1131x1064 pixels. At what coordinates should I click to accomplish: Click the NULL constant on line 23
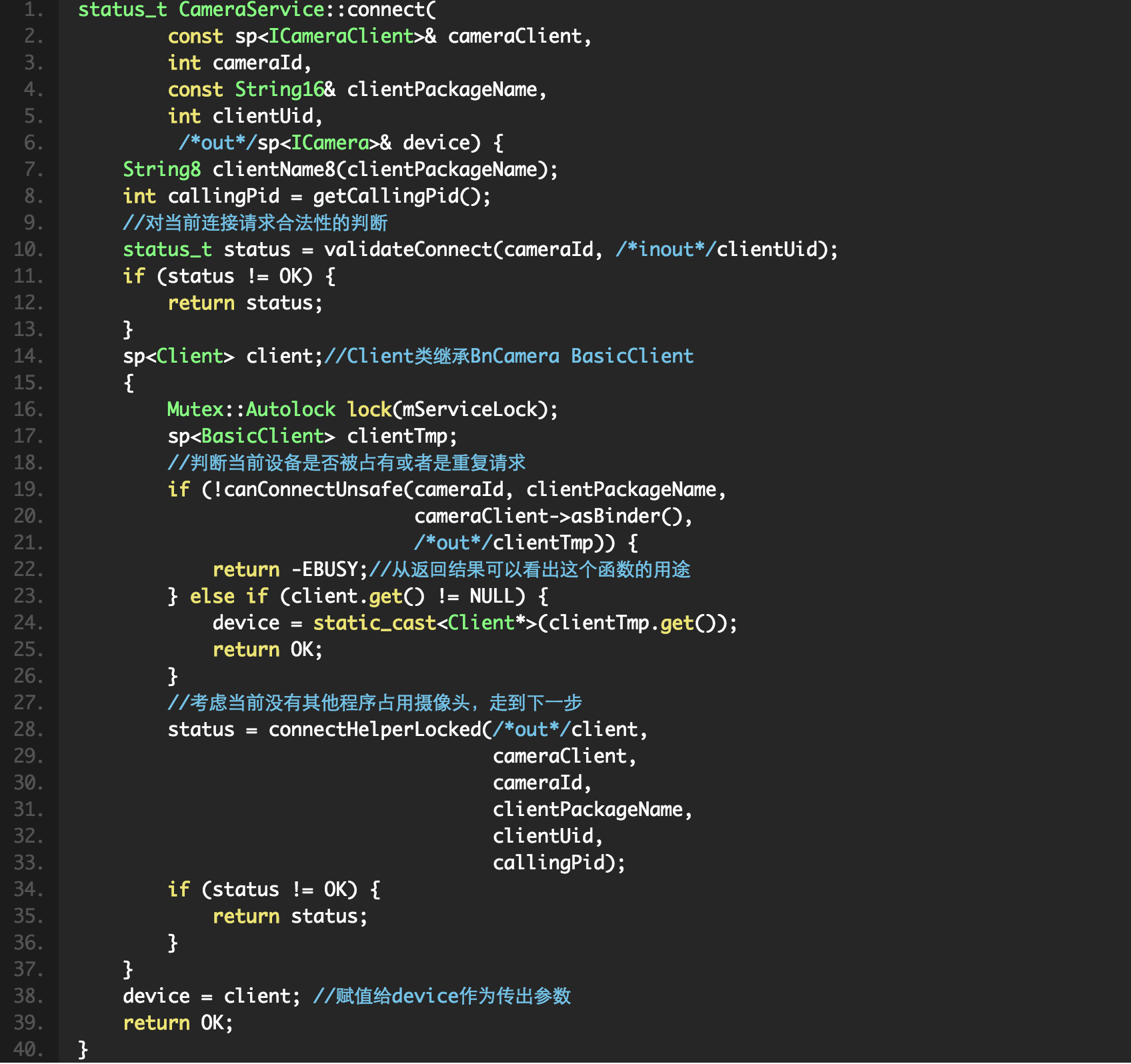click(492, 596)
